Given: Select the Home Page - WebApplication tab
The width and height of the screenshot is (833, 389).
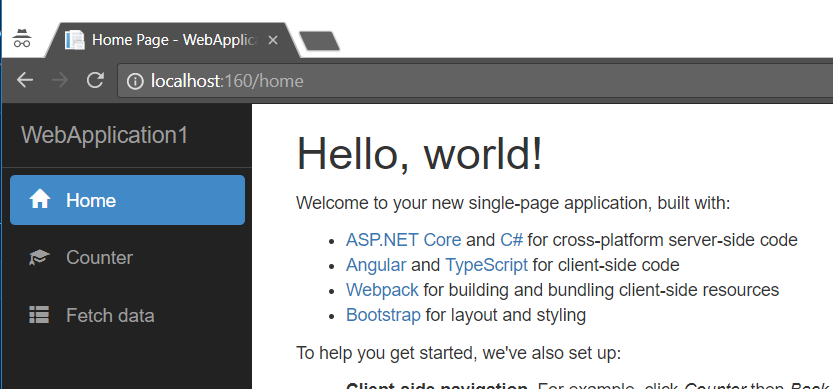Looking at the screenshot, I should (x=173, y=40).
